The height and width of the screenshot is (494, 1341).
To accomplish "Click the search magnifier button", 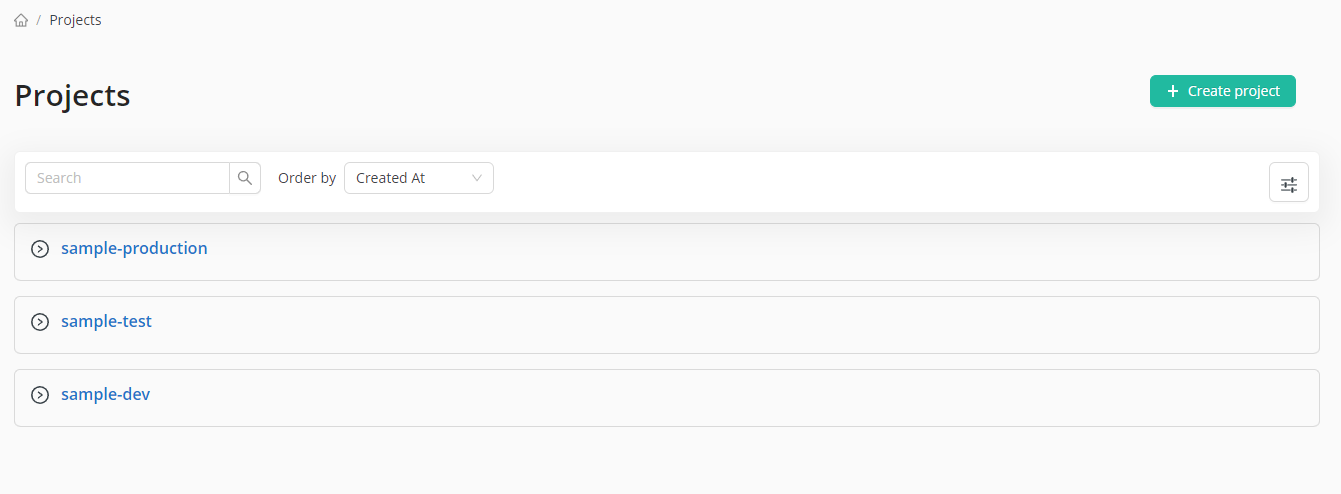I will point(245,178).
